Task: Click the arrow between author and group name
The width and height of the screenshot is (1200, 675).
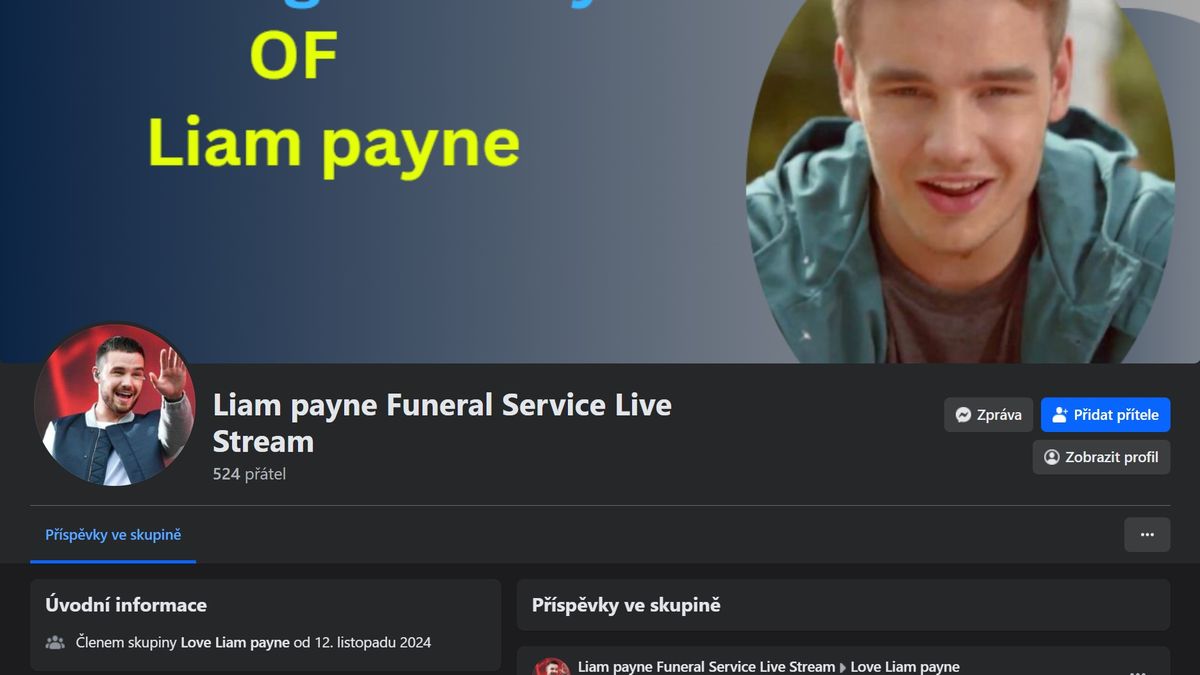Action: coord(843,667)
